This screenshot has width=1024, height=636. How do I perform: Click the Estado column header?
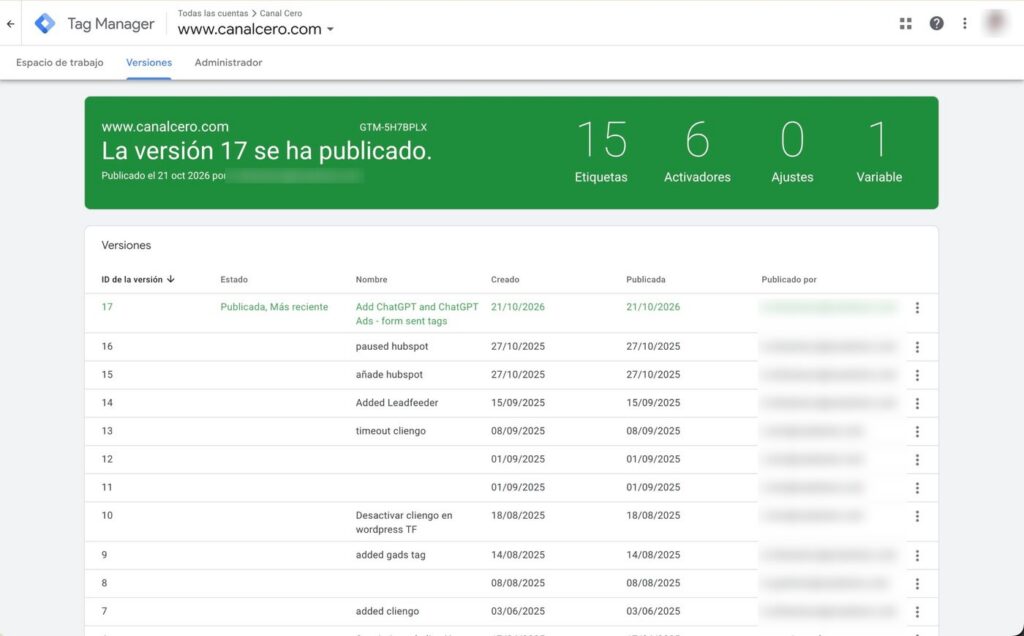(x=234, y=279)
